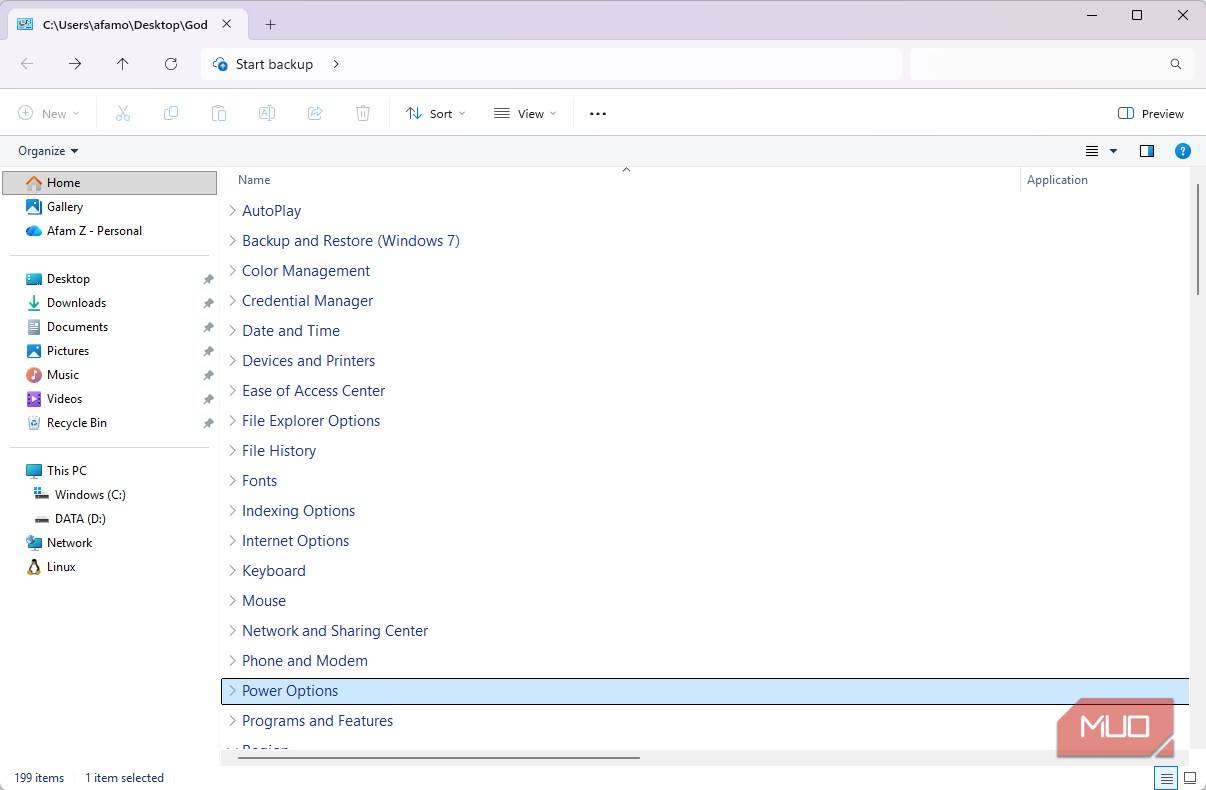The width and height of the screenshot is (1206, 790).
Task: Switch to large icons view in status bar
Action: point(1189,778)
